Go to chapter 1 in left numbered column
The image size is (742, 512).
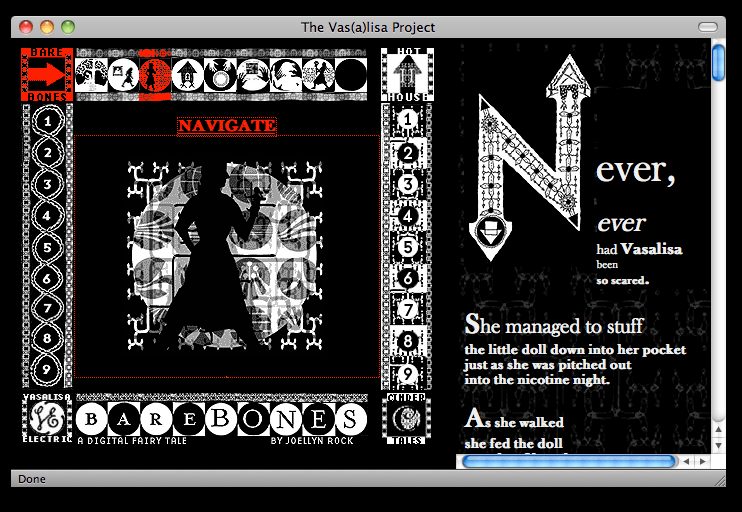(x=48, y=122)
